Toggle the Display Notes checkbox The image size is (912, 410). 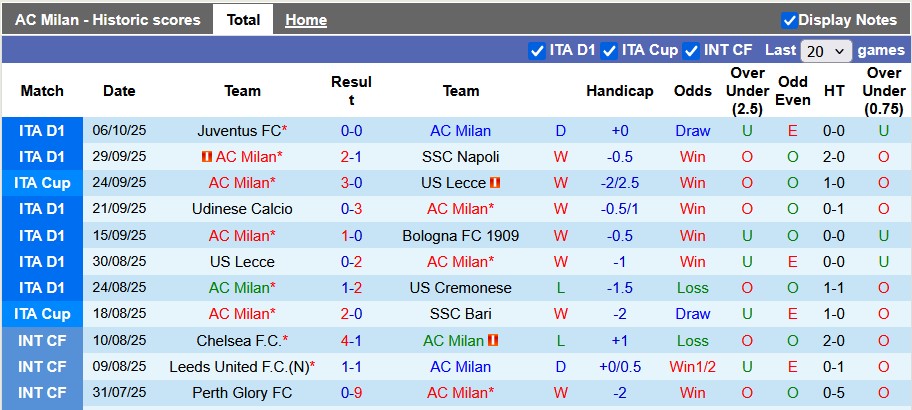pyautogui.click(x=789, y=20)
